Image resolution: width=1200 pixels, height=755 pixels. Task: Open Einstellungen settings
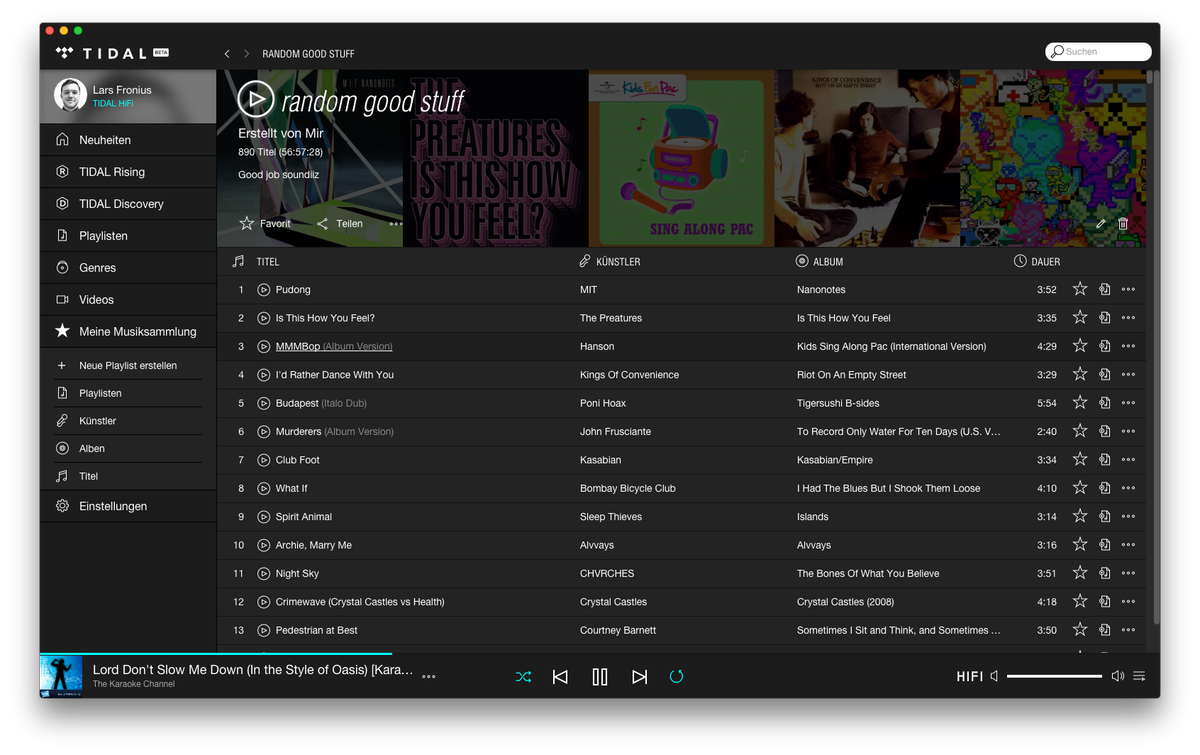[128, 506]
